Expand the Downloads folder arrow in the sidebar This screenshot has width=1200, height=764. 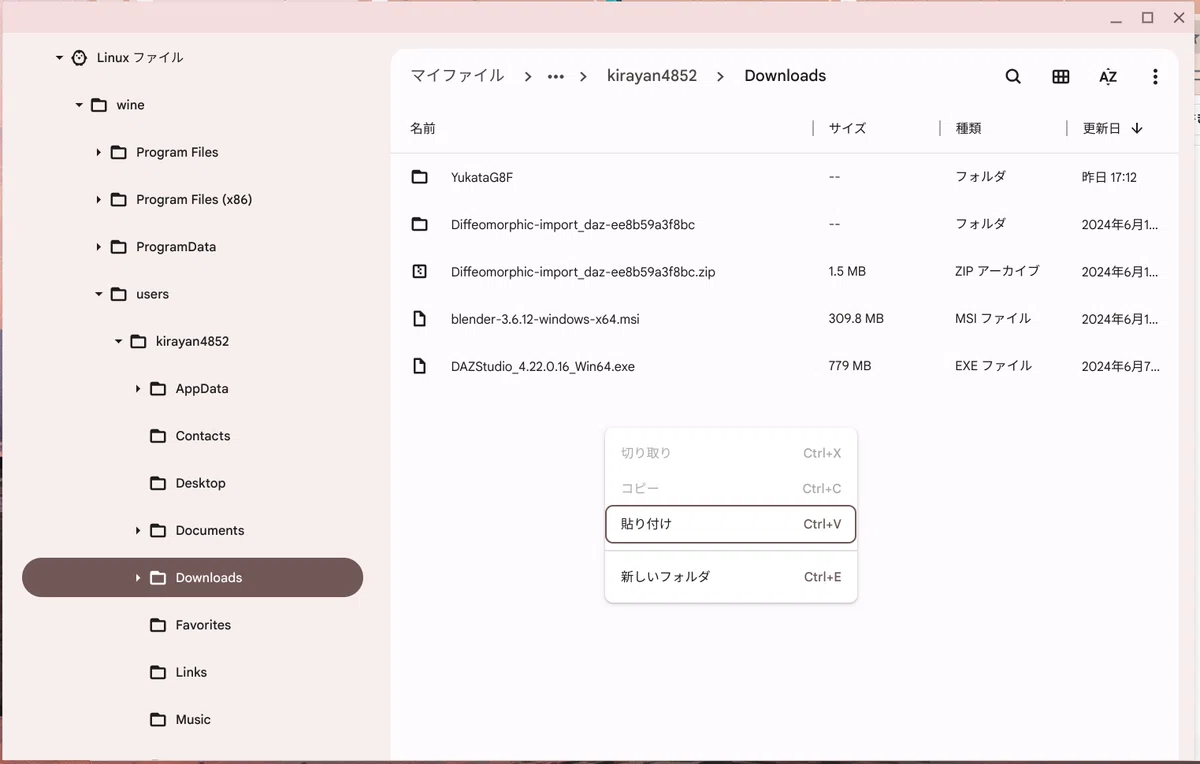(x=138, y=578)
